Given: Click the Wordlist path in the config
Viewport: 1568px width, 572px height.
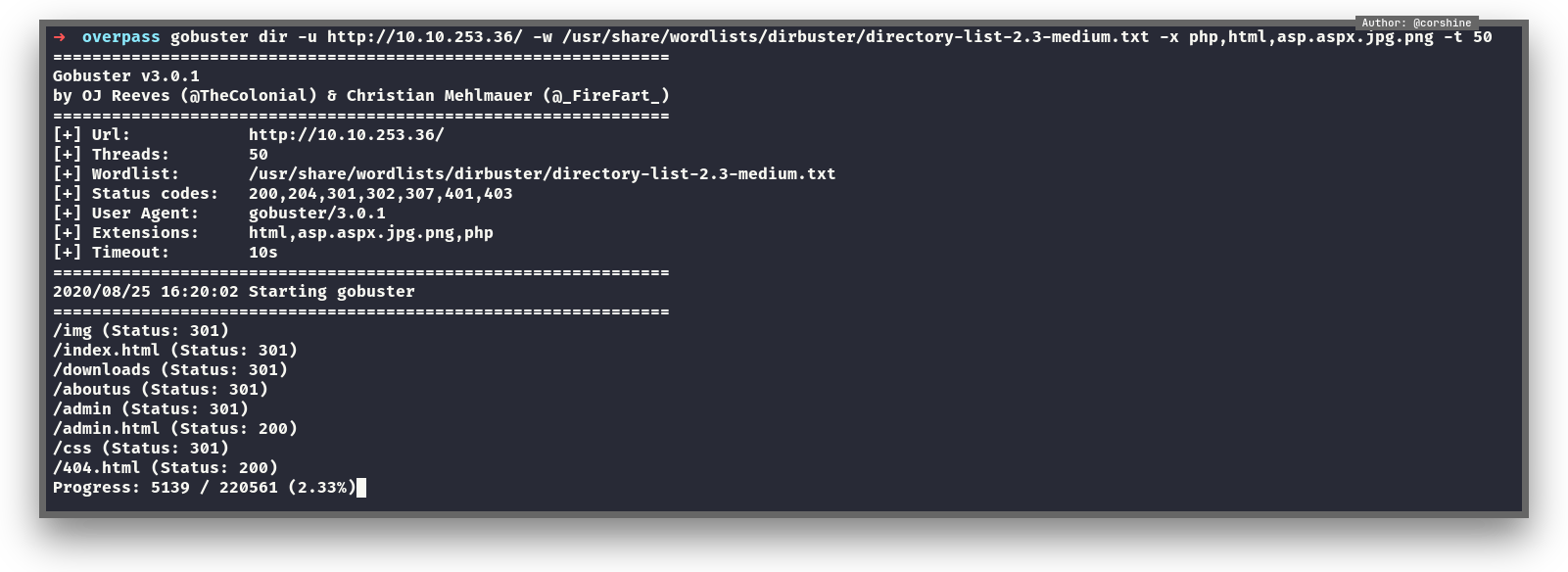Looking at the screenshot, I should (x=542, y=174).
